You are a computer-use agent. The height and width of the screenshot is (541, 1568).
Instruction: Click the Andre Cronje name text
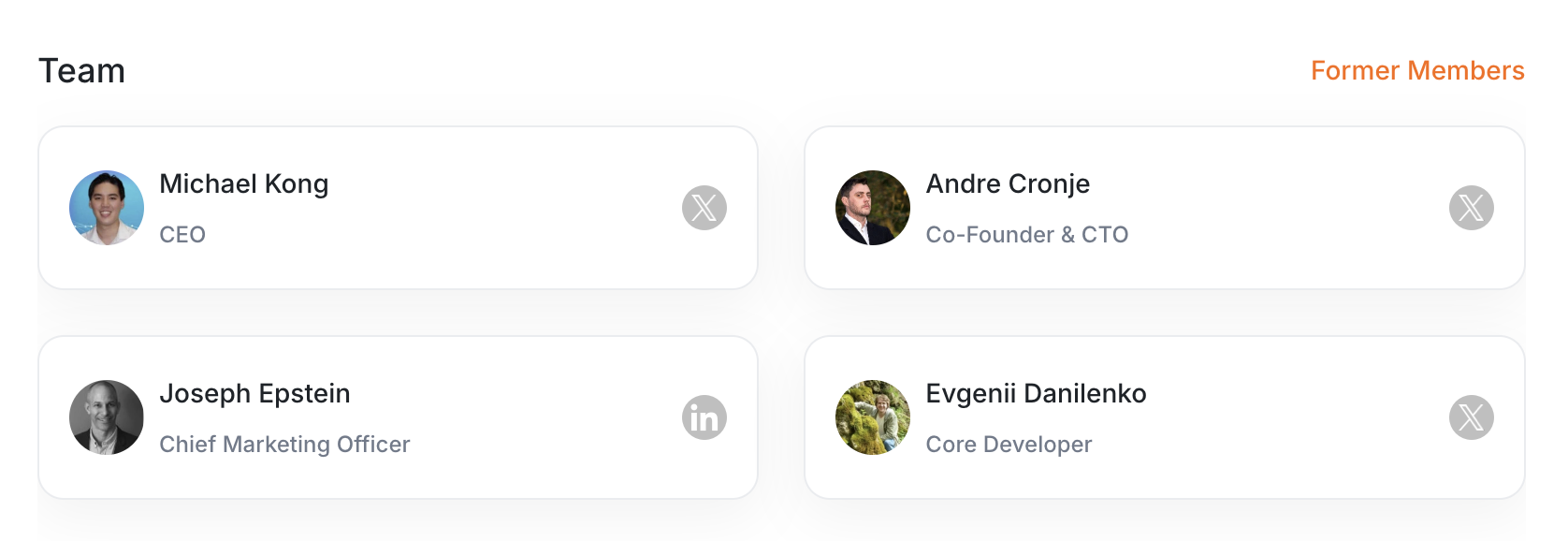(1008, 184)
